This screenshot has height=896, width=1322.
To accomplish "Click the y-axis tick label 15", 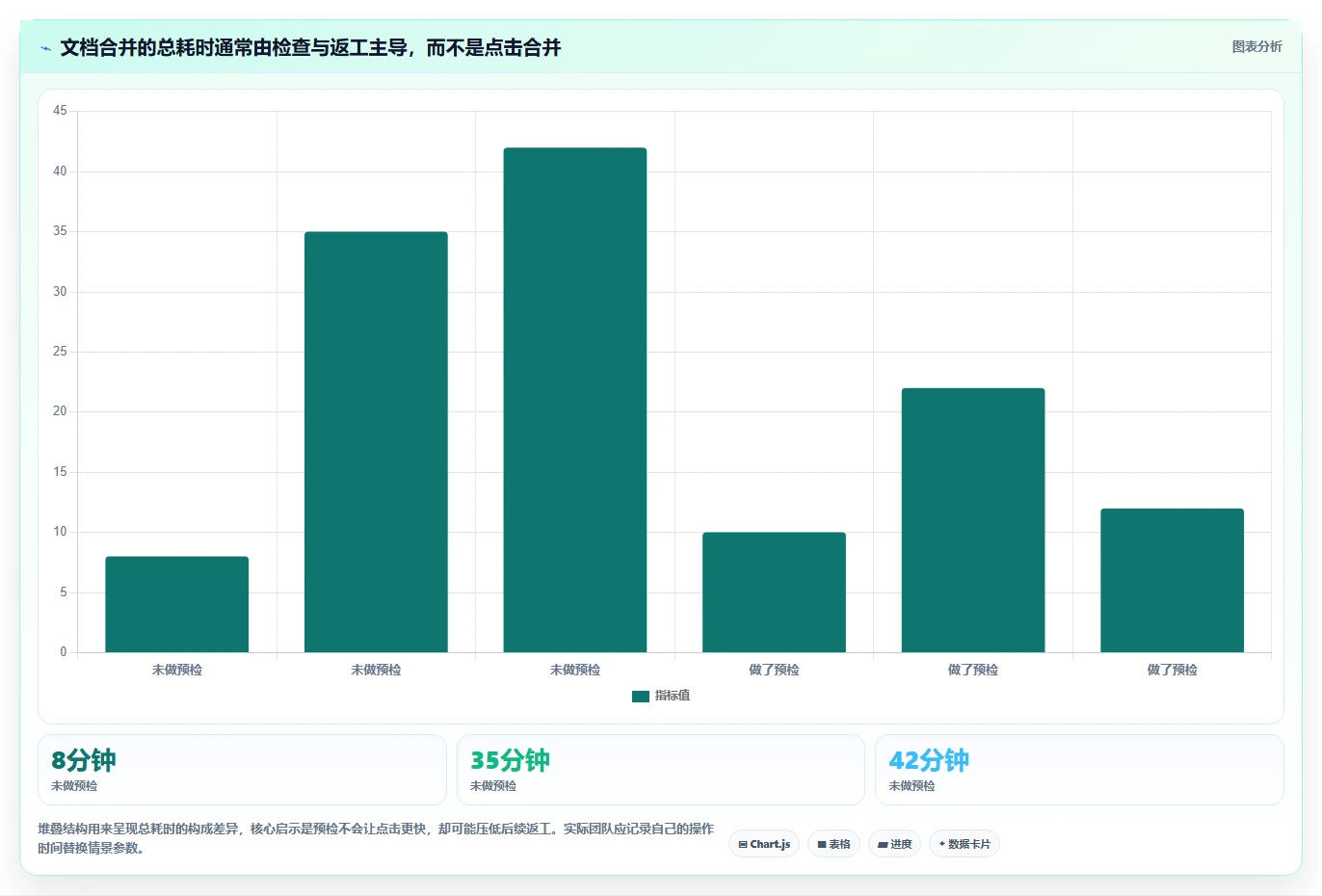I will pos(60,472).
